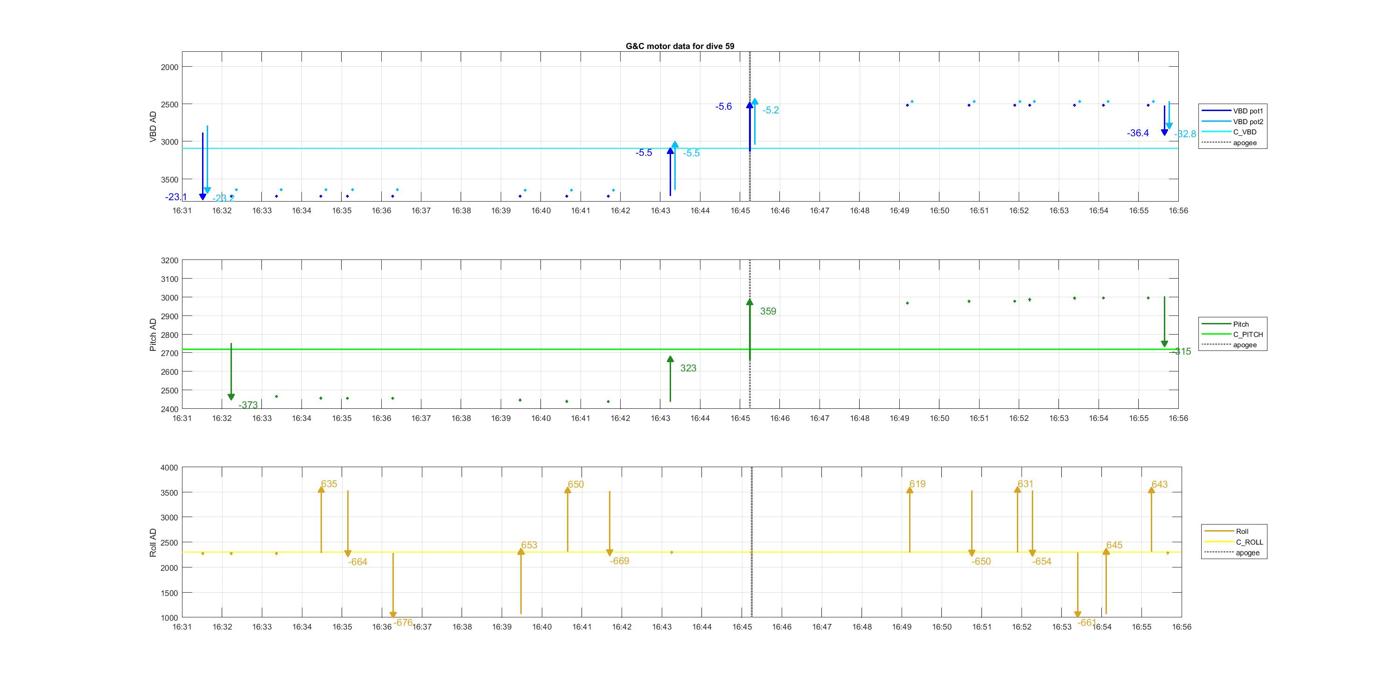Click the dark blue "-5.6" data label

[x=724, y=106]
